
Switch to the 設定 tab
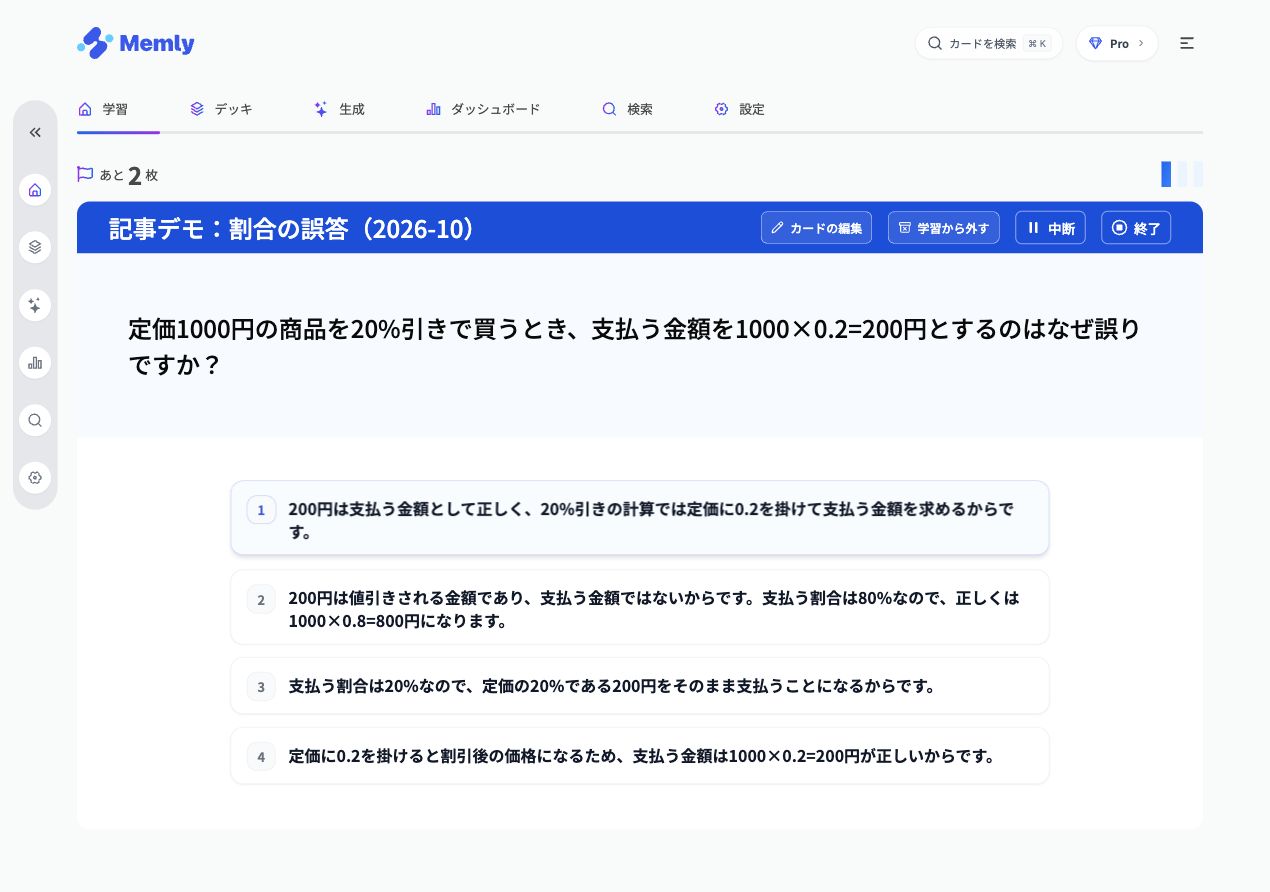pos(739,109)
